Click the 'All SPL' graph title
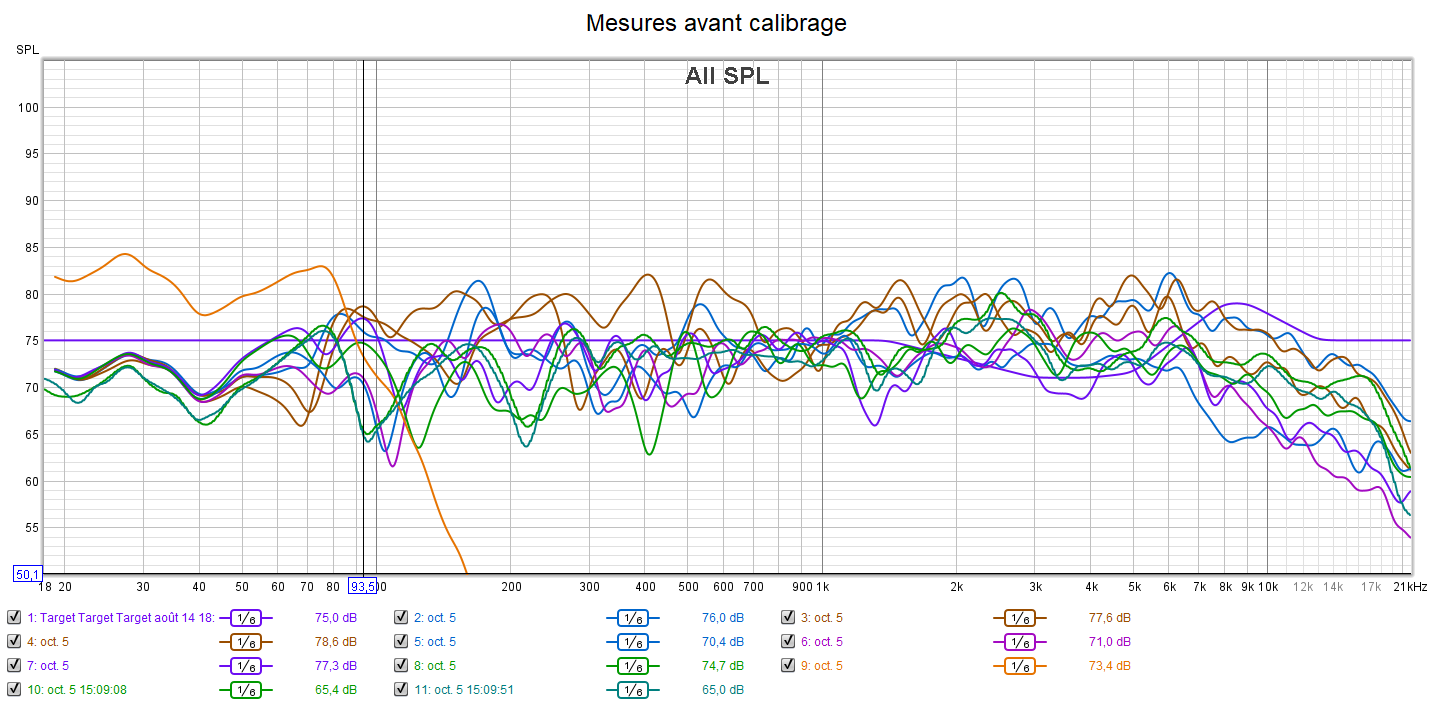Viewport: 1433px width, 704px height. pos(727,76)
